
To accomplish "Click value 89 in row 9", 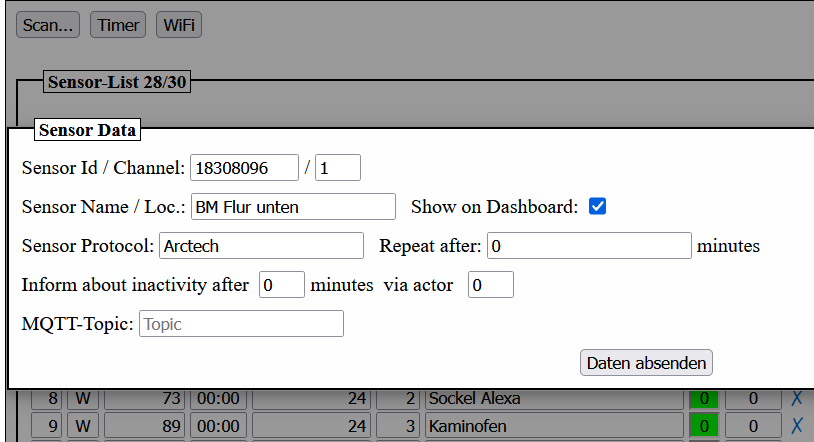I will coord(144,426).
